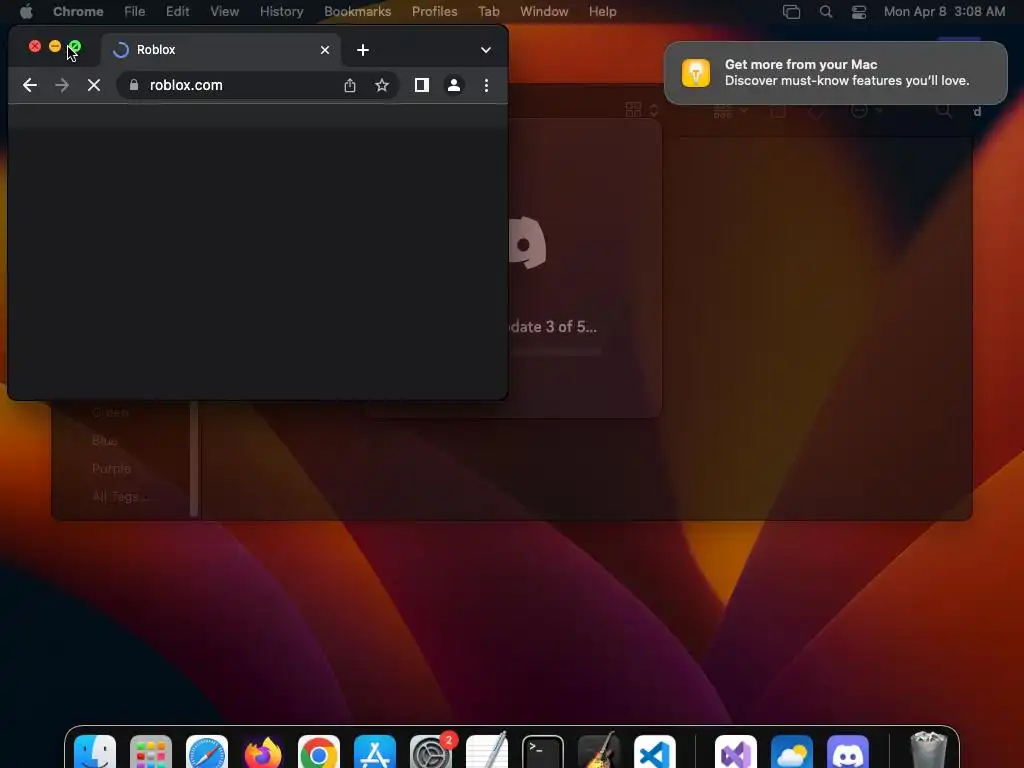Open the Bookmarks menu

pyautogui.click(x=358, y=11)
